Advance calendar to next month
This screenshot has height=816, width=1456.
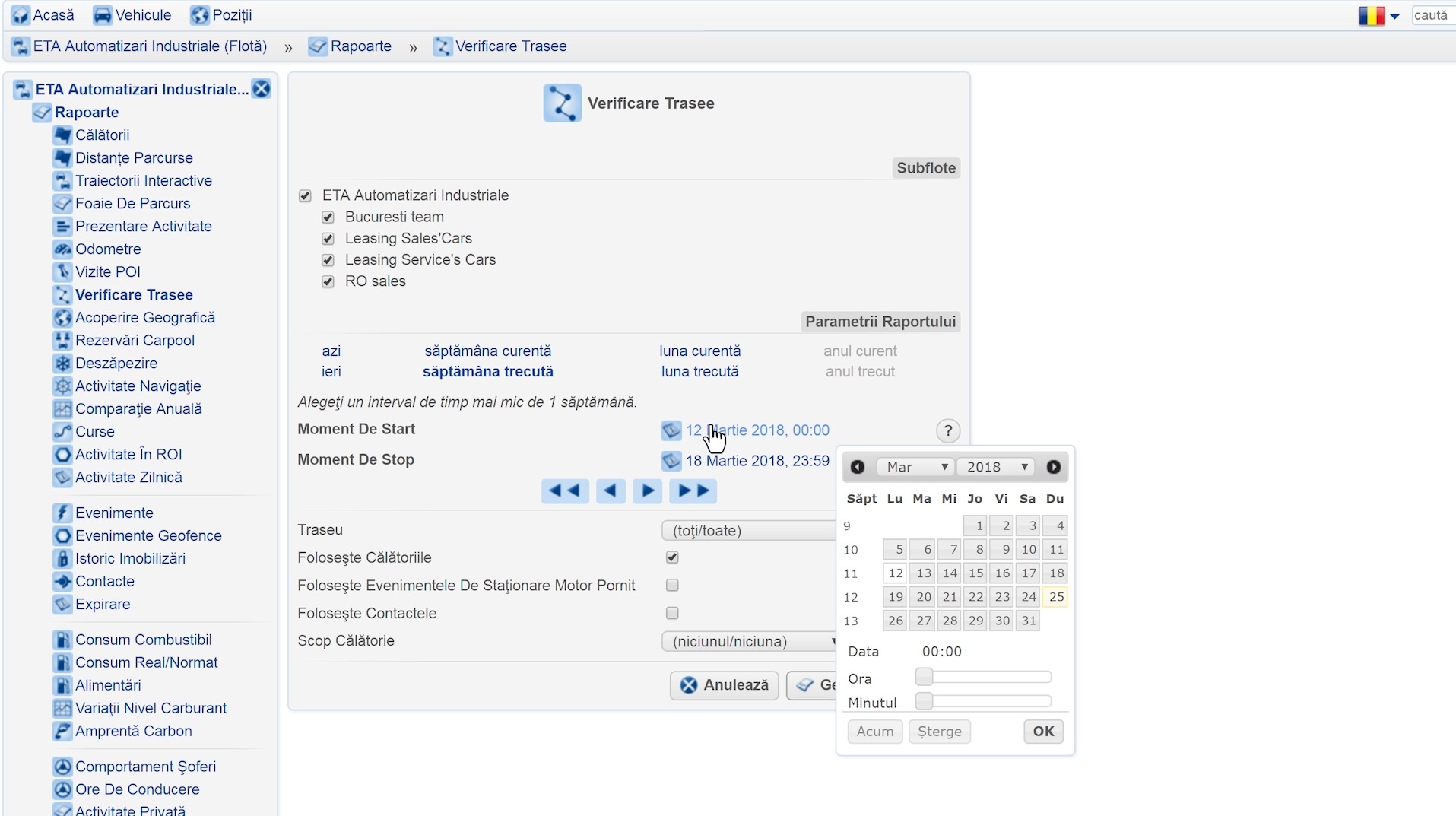click(x=1053, y=467)
